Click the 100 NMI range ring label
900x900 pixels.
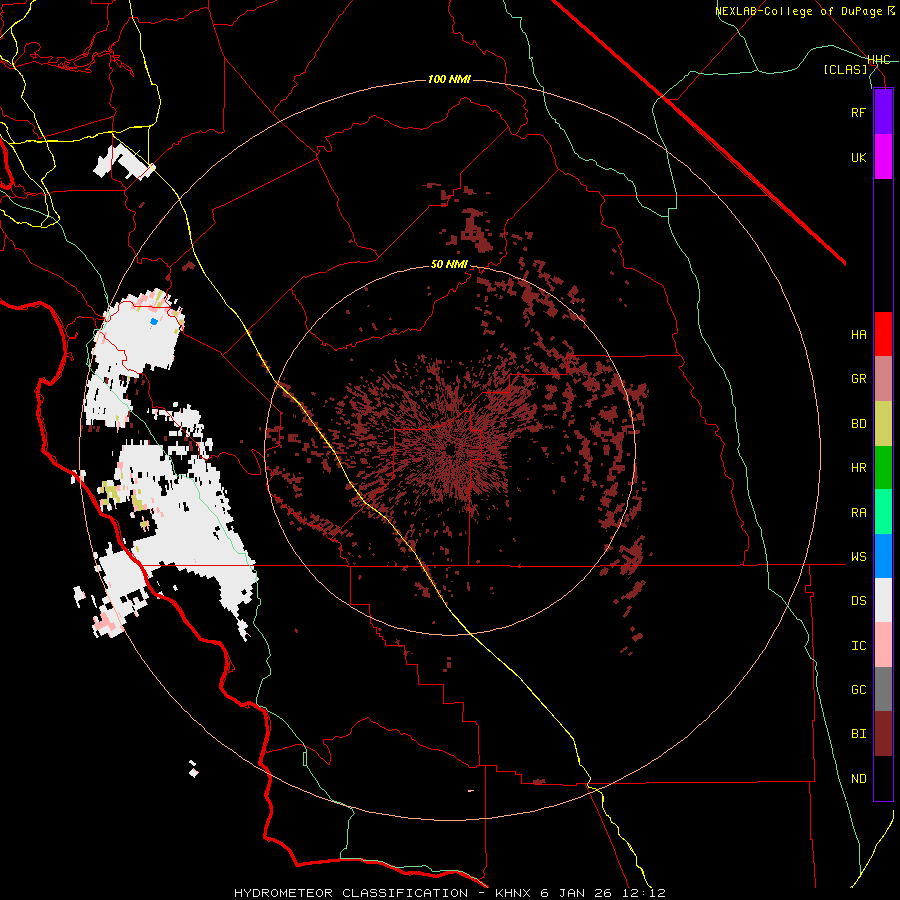449,79
